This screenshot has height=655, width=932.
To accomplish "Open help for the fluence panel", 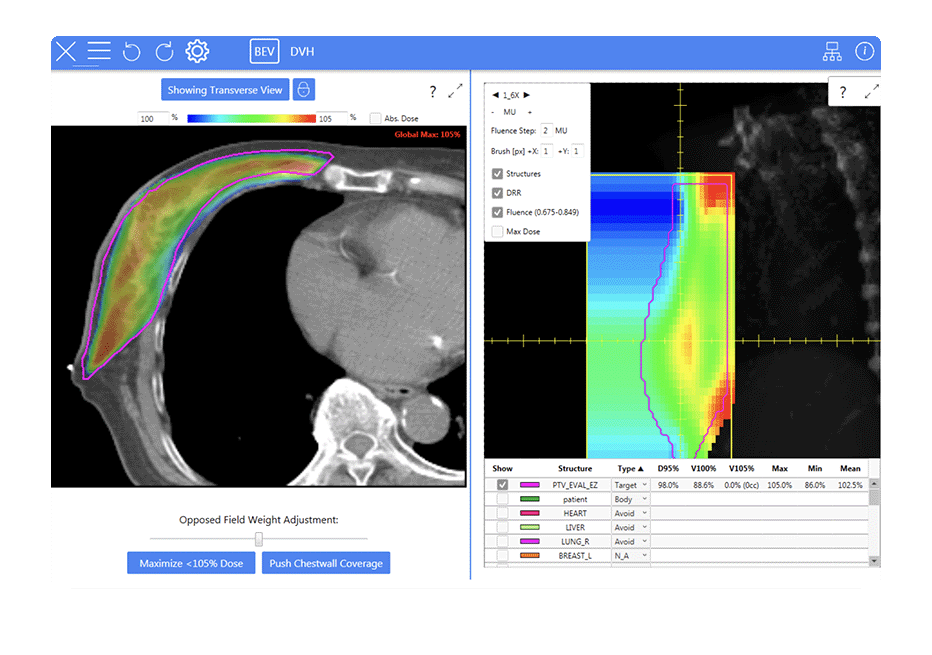I will tap(843, 92).
